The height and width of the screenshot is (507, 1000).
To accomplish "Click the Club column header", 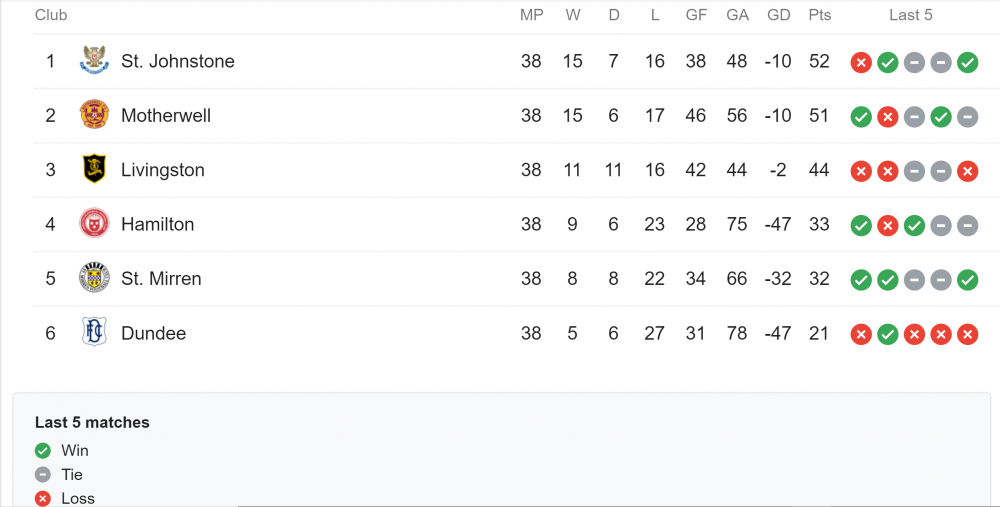I will [x=51, y=15].
